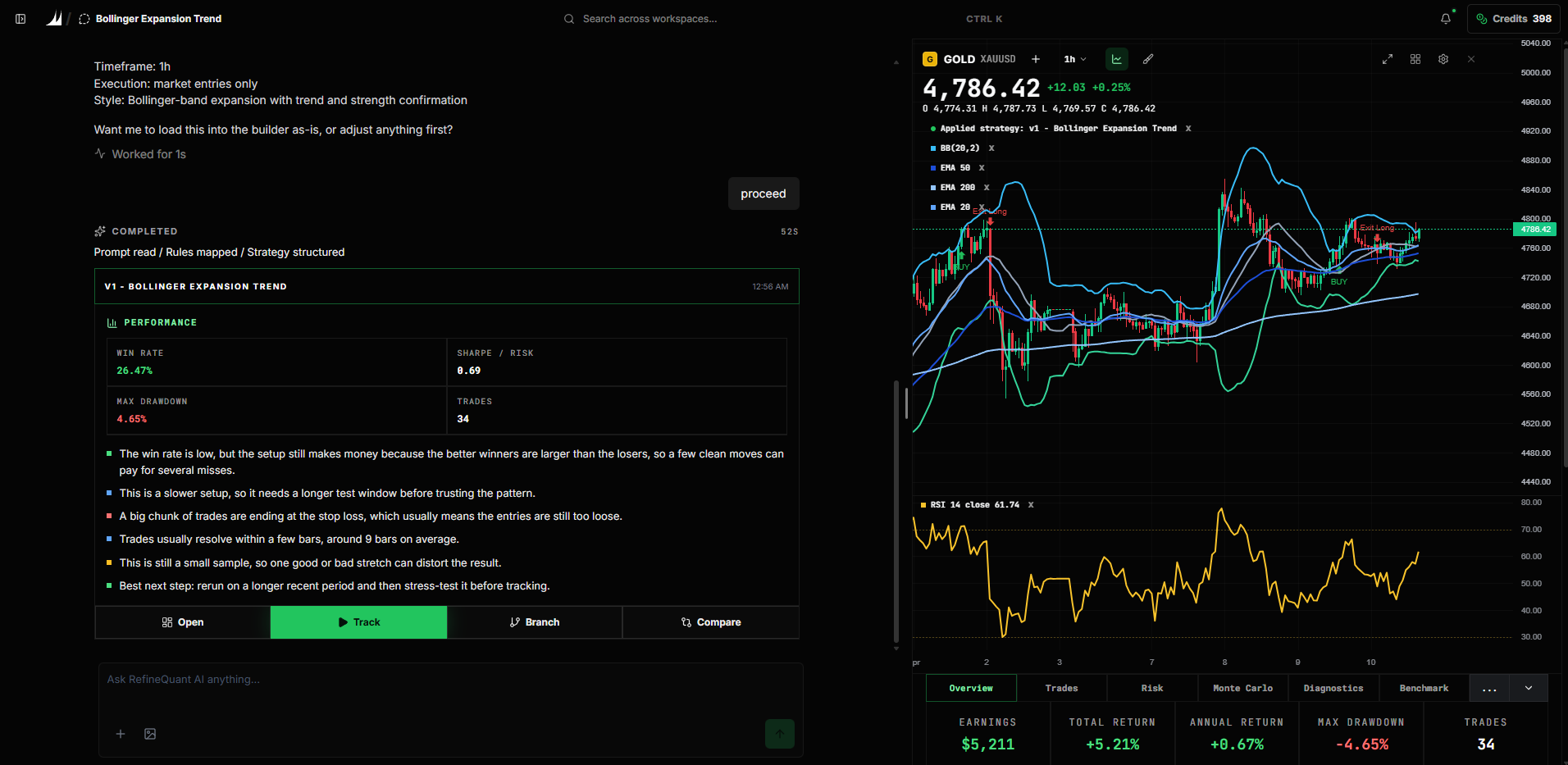Add a symbol with the plus icon

click(1036, 59)
